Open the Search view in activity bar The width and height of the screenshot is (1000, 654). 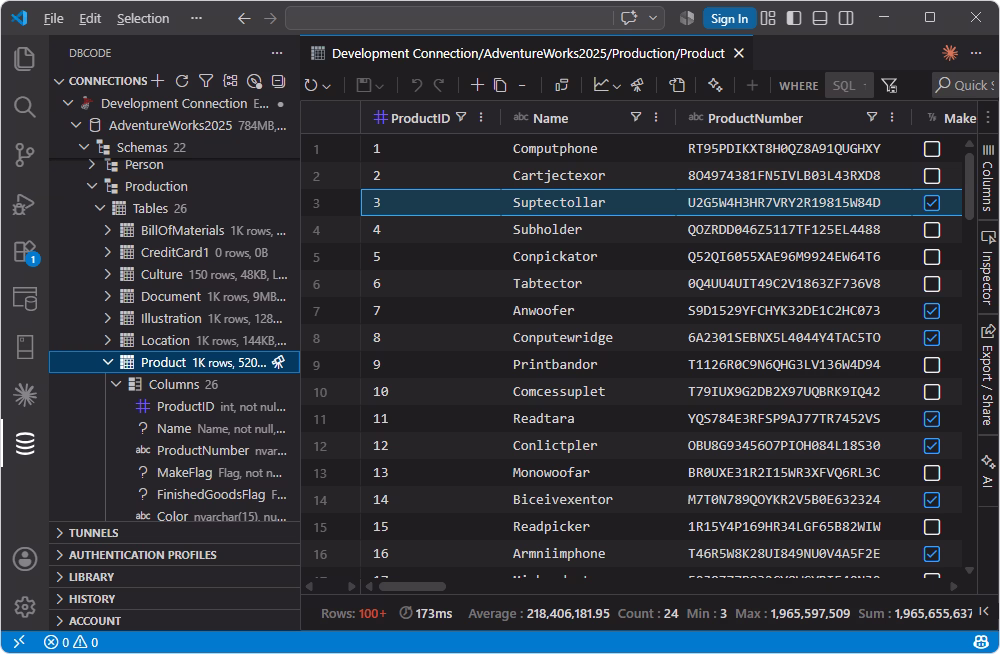click(24, 107)
